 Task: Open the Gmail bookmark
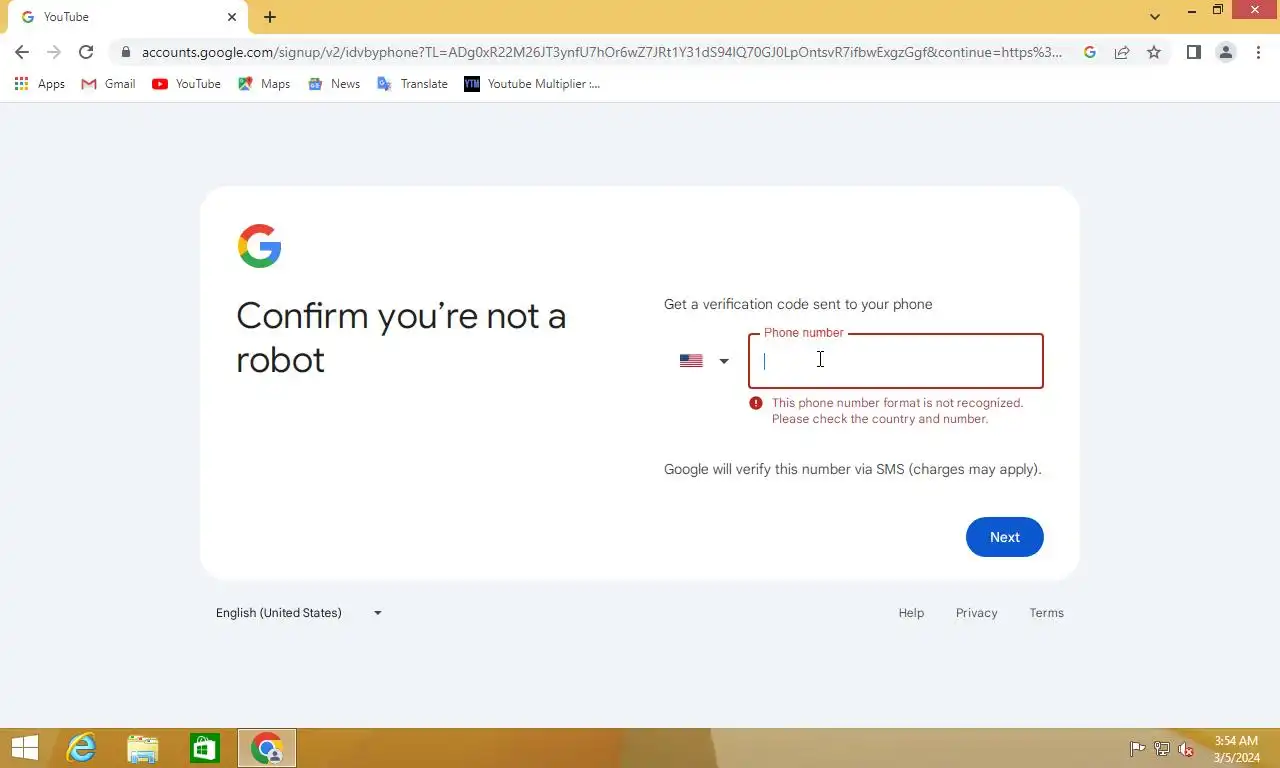(108, 84)
